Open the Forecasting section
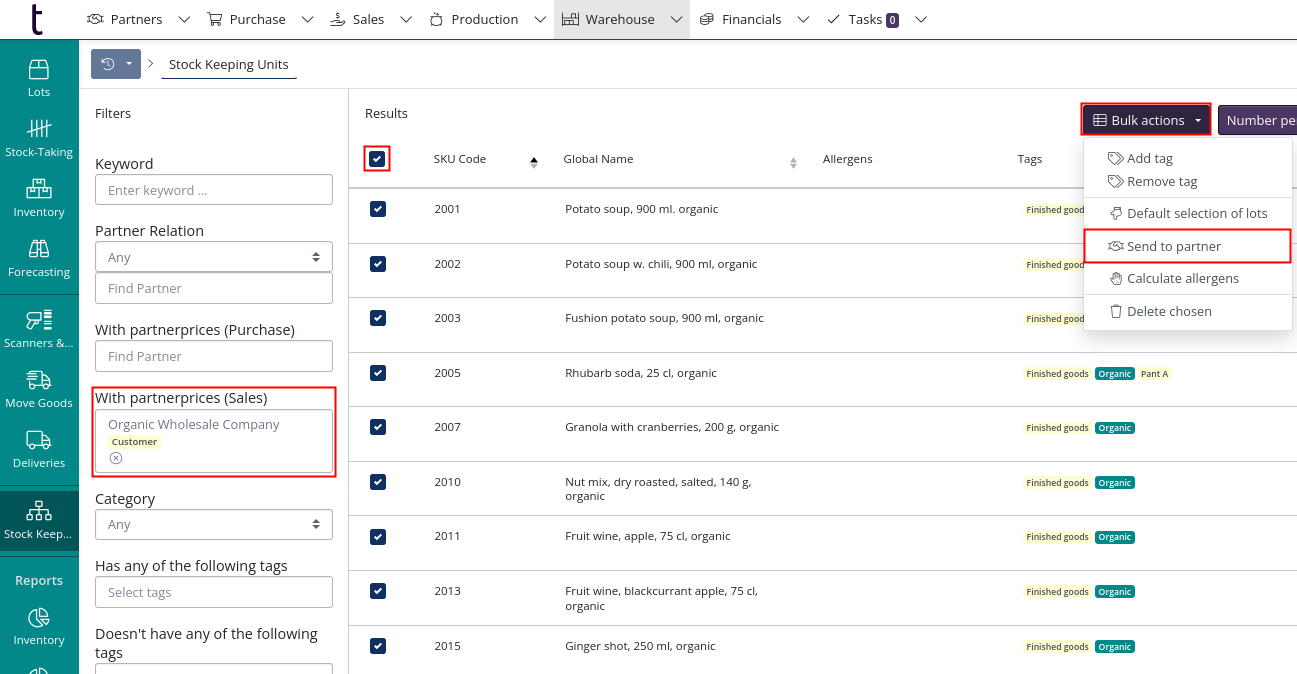Viewport: 1297px width, 674px height. pos(39,256)
